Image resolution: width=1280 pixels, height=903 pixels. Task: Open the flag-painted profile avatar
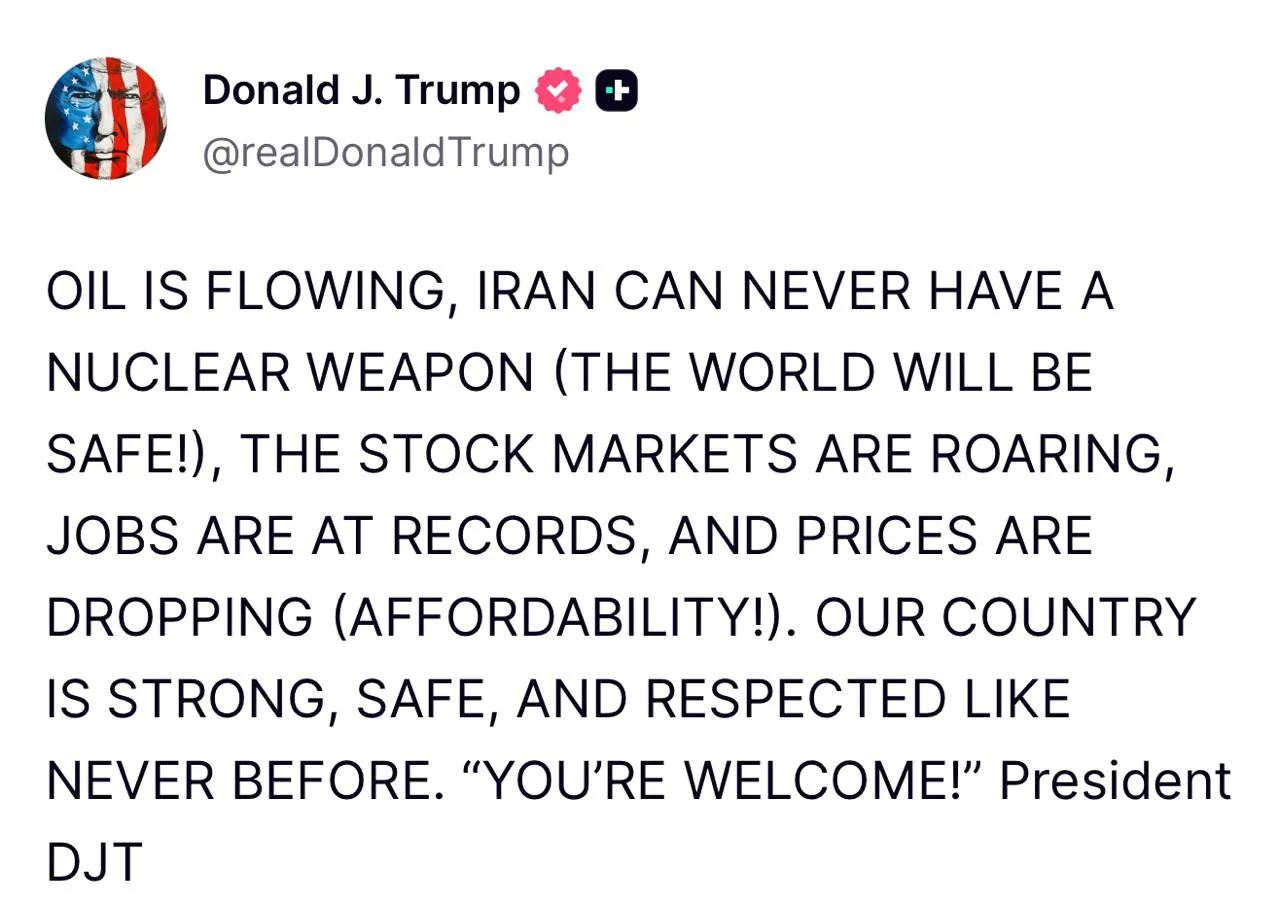pyautogui.click(x=106, y=119)
